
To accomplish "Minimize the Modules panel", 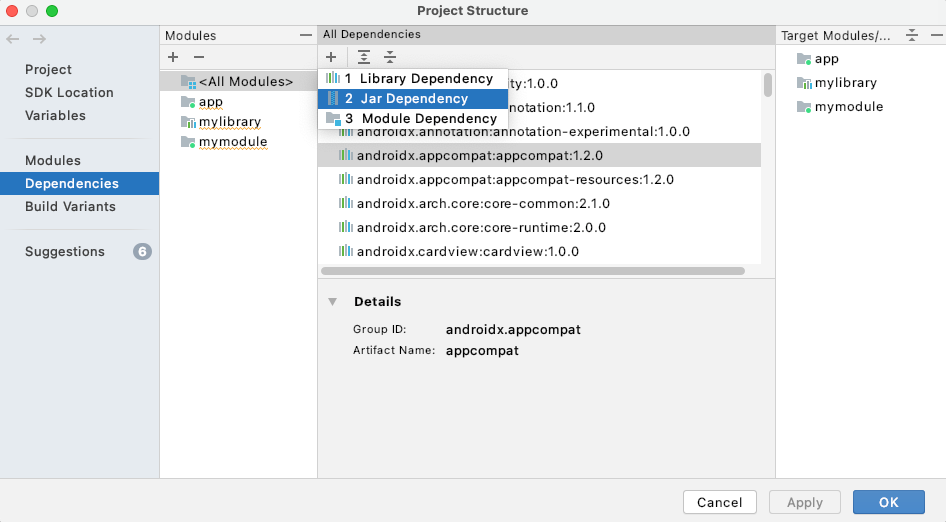I will tap(305, 35).
